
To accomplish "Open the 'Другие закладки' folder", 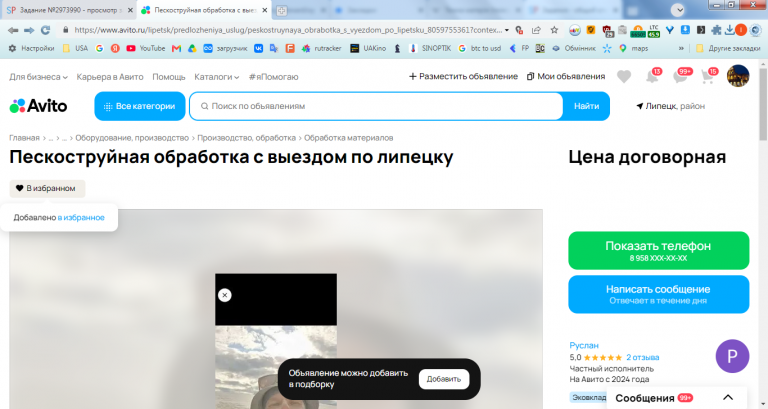I will click(x=728, y=48).
